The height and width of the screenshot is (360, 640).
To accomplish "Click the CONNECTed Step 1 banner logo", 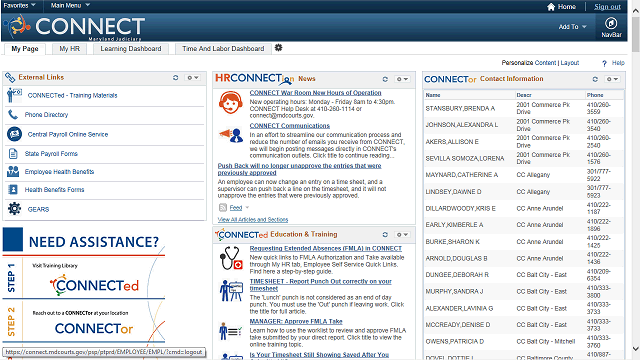I will [94, 285].
